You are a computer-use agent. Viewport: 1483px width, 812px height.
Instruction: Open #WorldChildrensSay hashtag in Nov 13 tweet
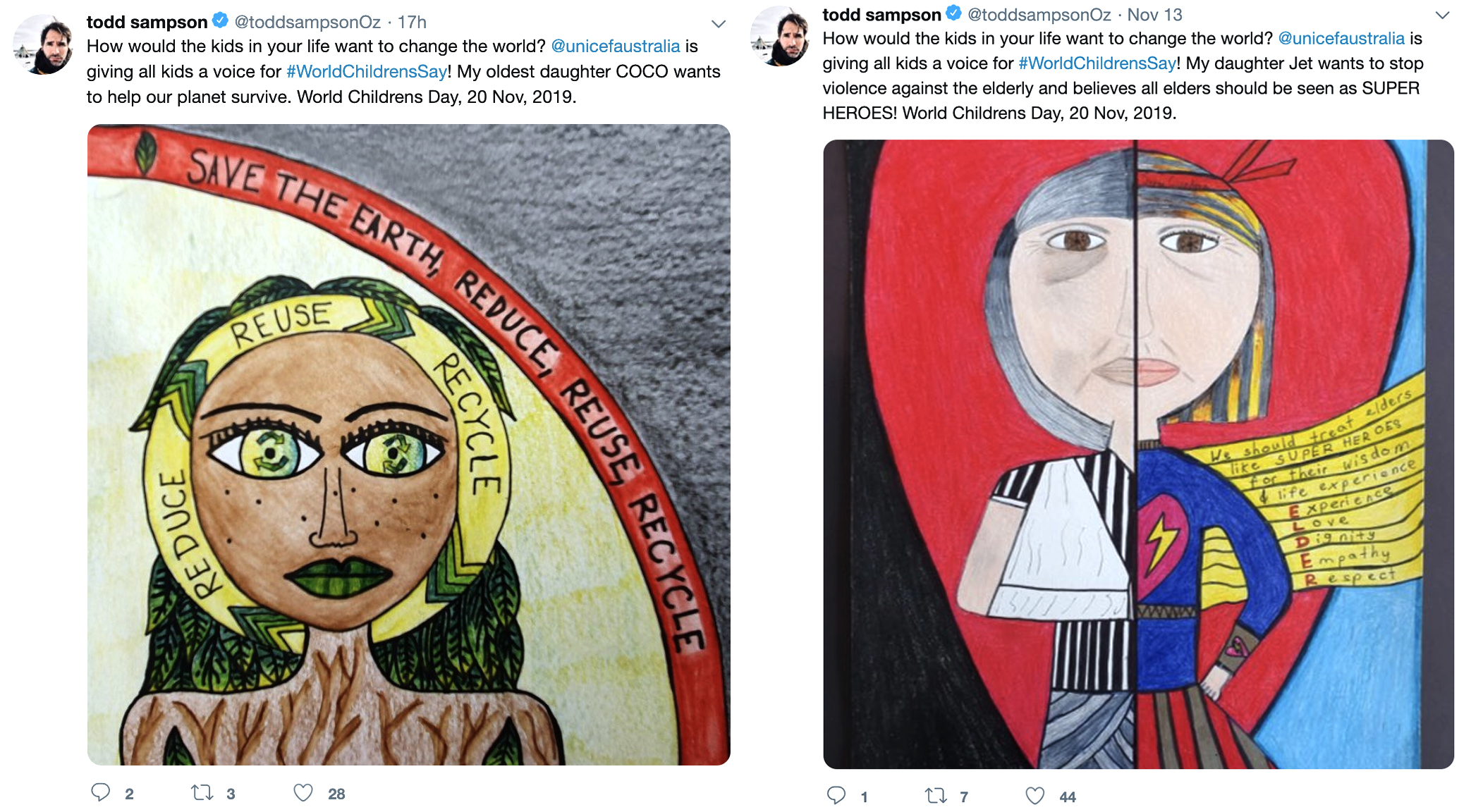click(1097, 63)
